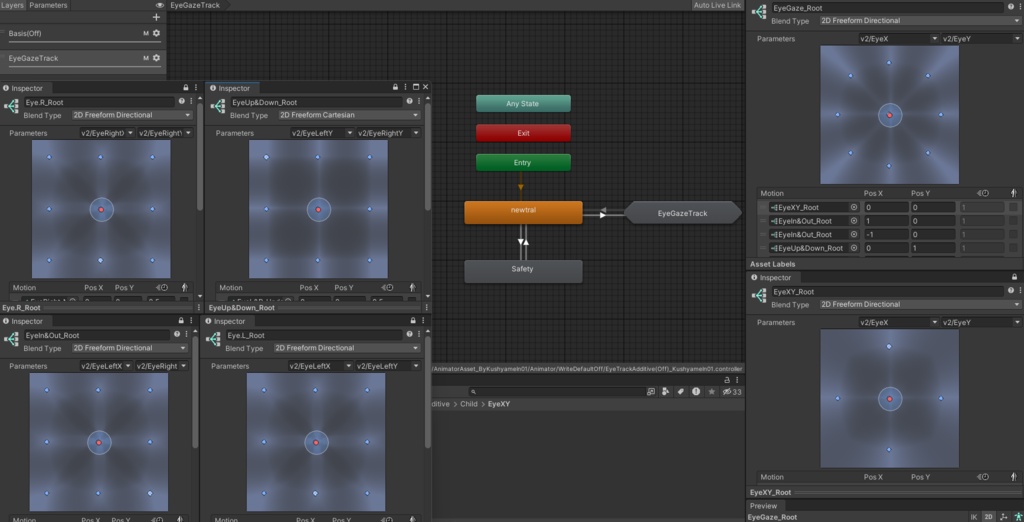Toggle mirror checkbox for EyeUp&Down_Root motion row

1014,248
